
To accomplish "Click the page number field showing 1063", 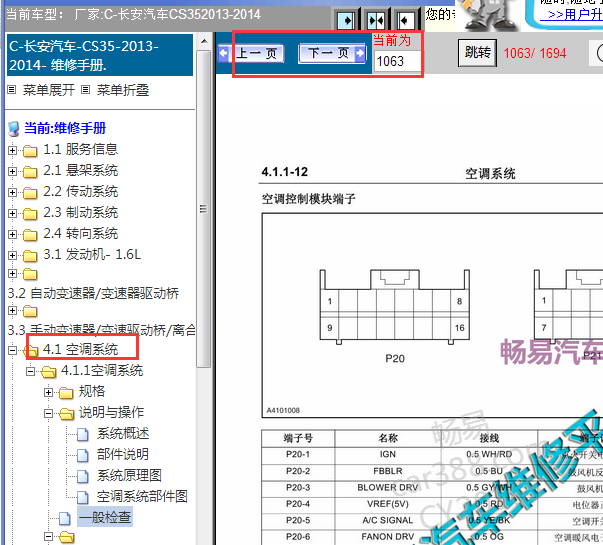I will 397,62.
